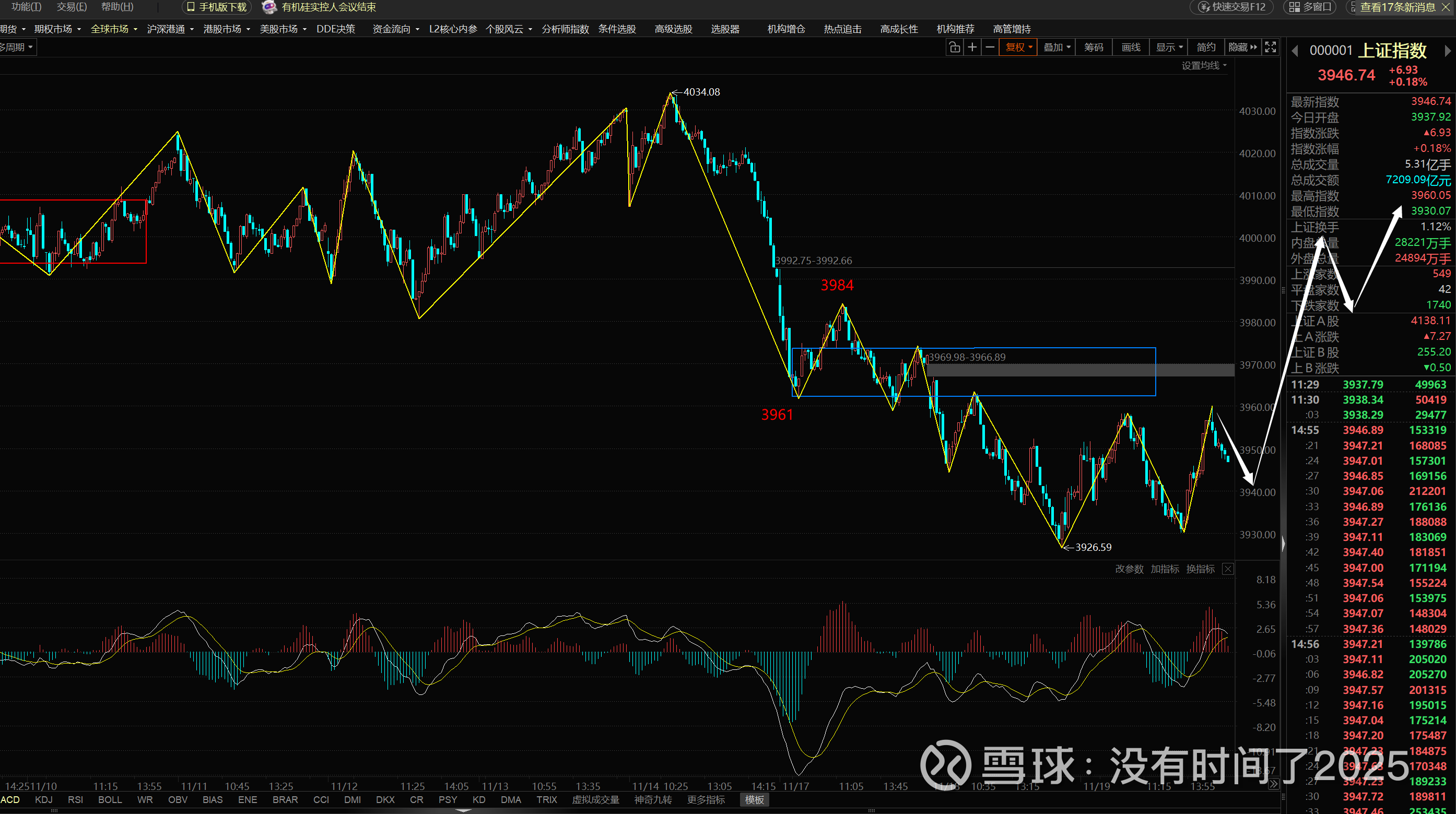Toggle the 筹码 chip distribution view
This screenshot has width=1456, height=814.
[x=1093, y=48]
